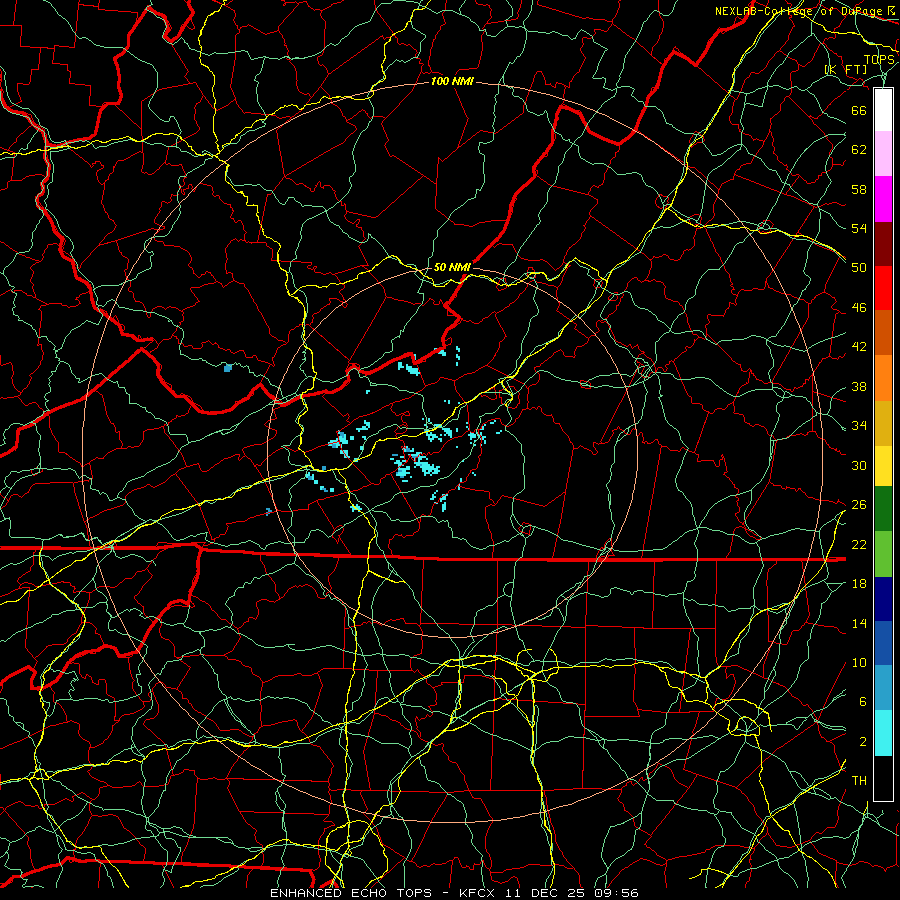Image resolution: width=900 pixels, height=900 pixels.
Task: Click the 50 NMI range ring label
Action: [x=452, y=267]
